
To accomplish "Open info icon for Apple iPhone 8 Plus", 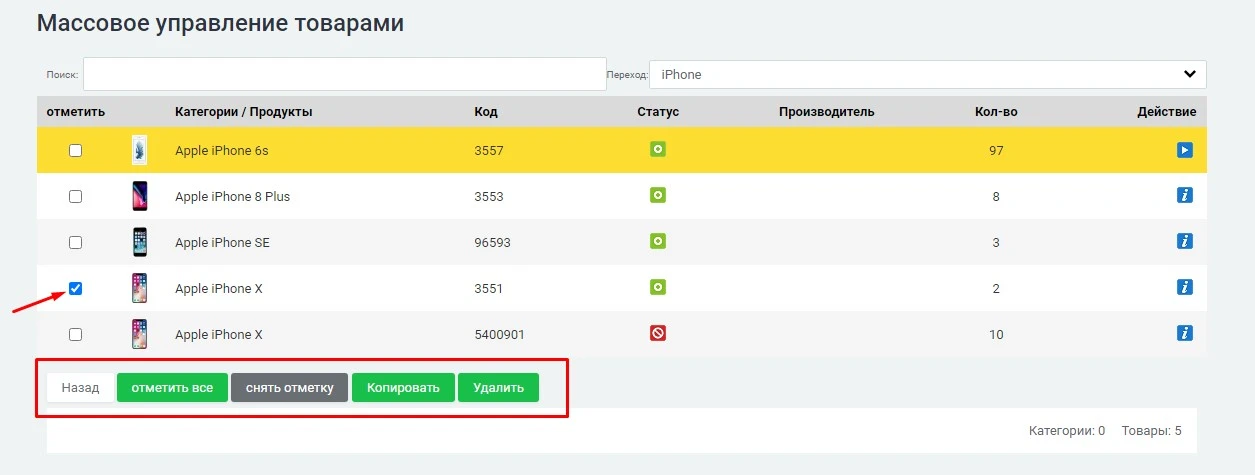I will pyautogui.click(x=1185, y=196).
